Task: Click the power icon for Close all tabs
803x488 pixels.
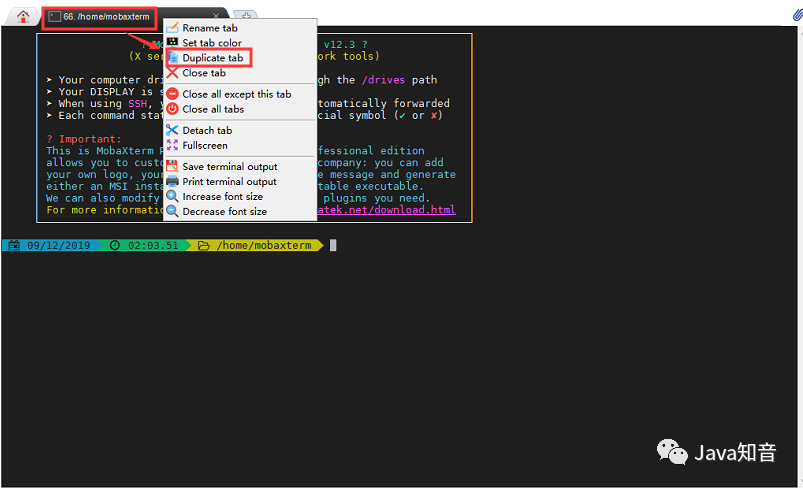Action: point(173,109)
